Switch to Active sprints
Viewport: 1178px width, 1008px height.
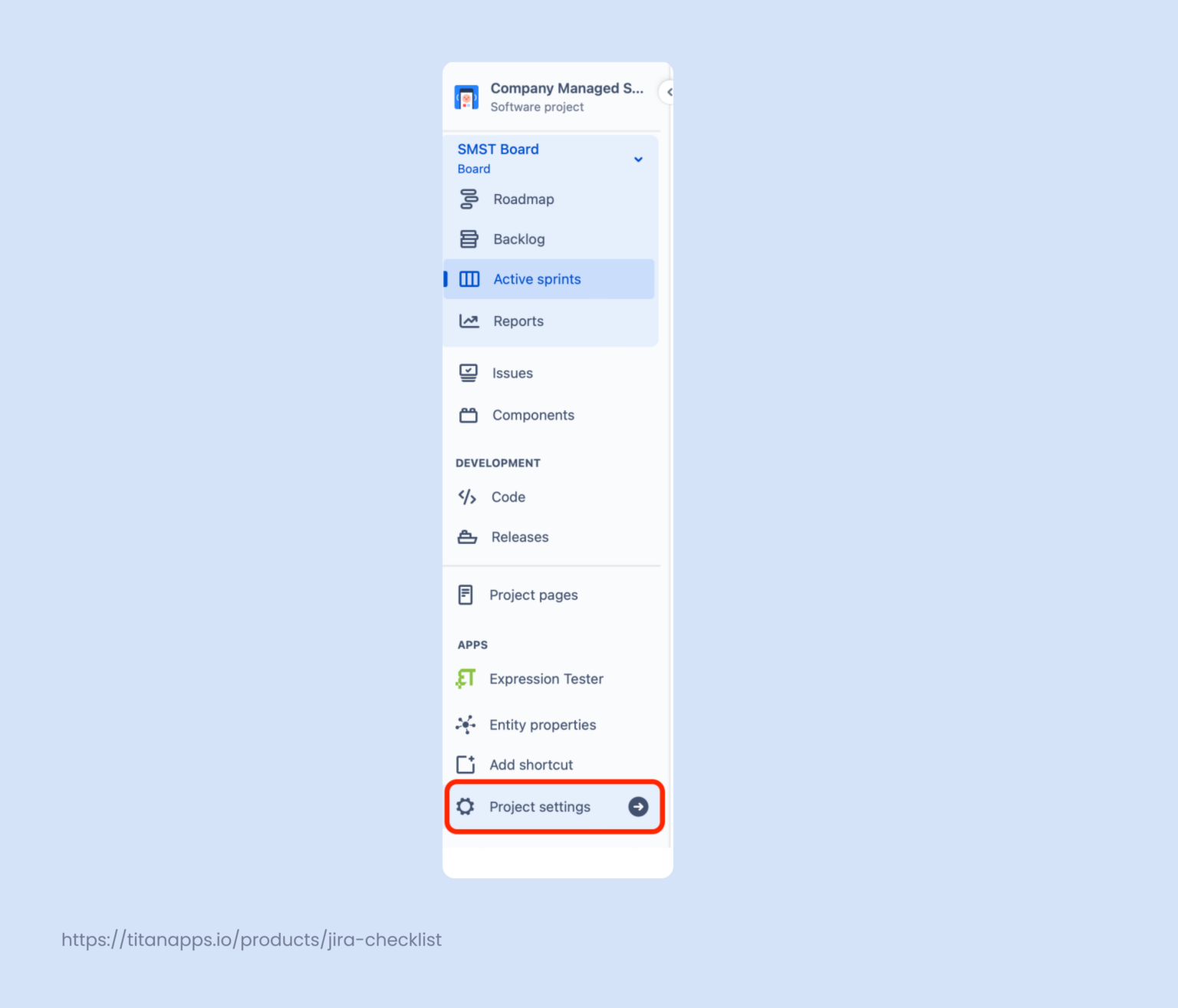tap(536, 278)
